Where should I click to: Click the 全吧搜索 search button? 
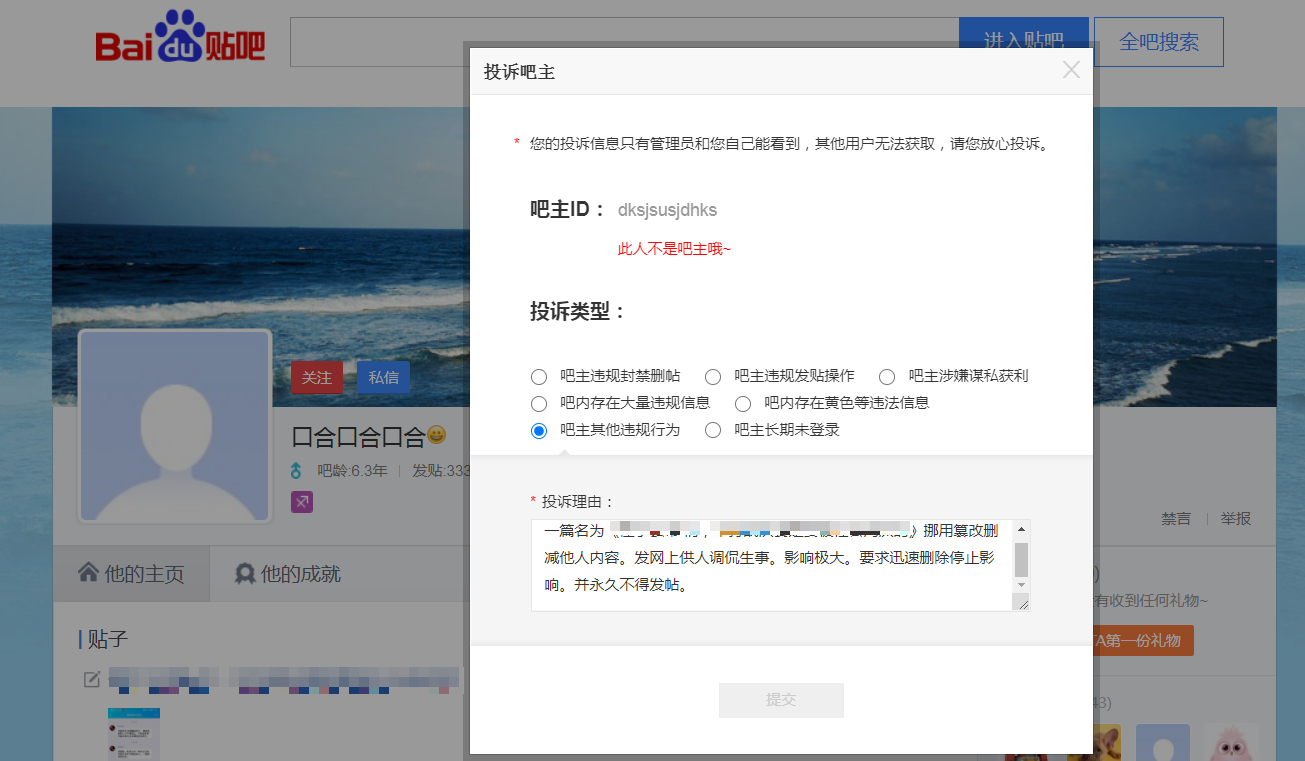coord(1158,42)
